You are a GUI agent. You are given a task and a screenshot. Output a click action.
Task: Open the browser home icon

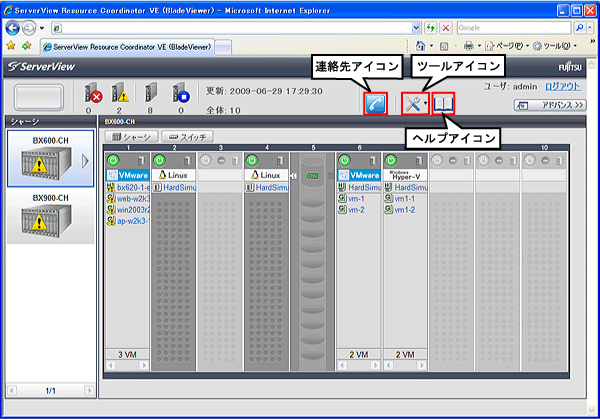[421, 46]
